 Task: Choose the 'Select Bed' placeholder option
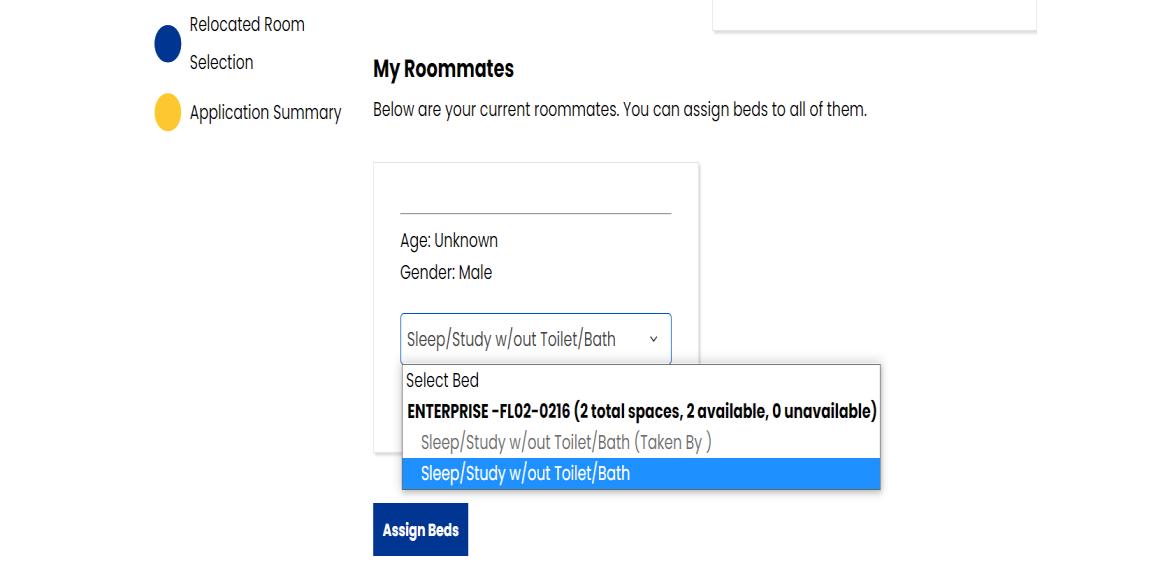click(442, 381)
